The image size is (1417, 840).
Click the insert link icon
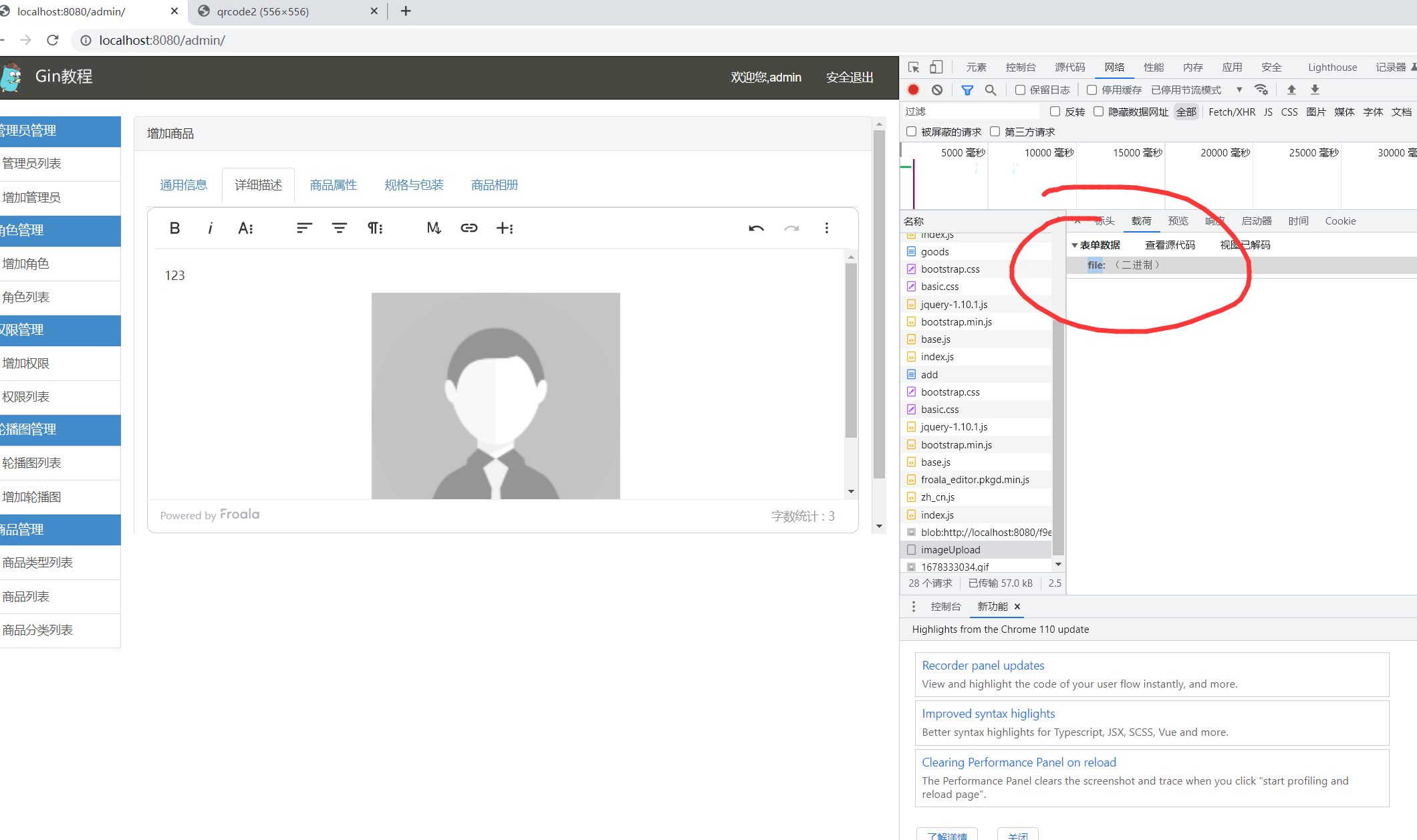(469, 228)
